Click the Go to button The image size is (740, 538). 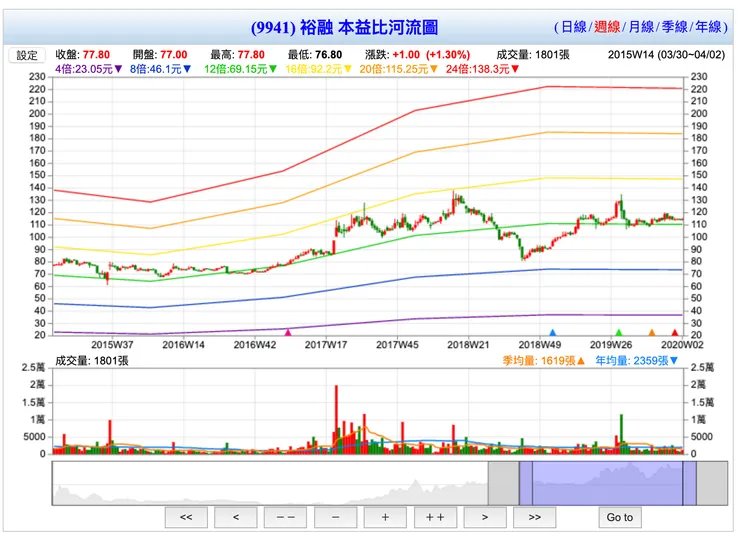click(620, 517)
